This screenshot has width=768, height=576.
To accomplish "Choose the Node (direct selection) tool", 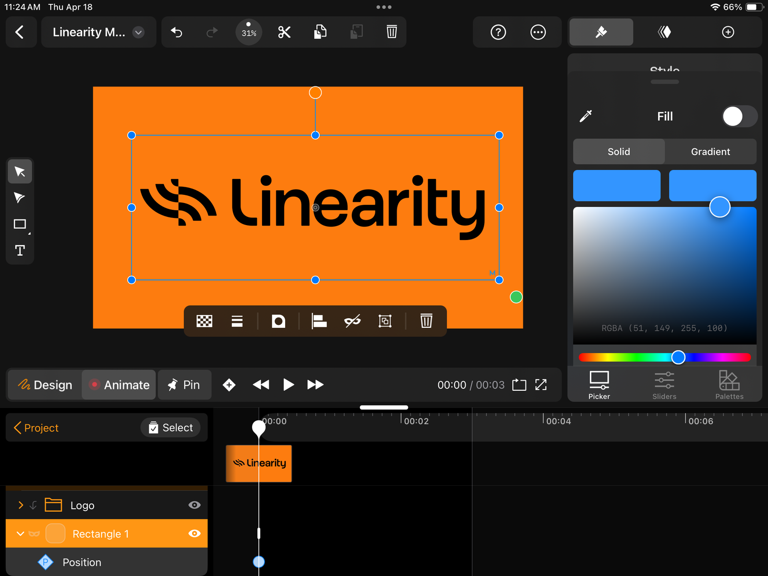I will tap(20, 198).
